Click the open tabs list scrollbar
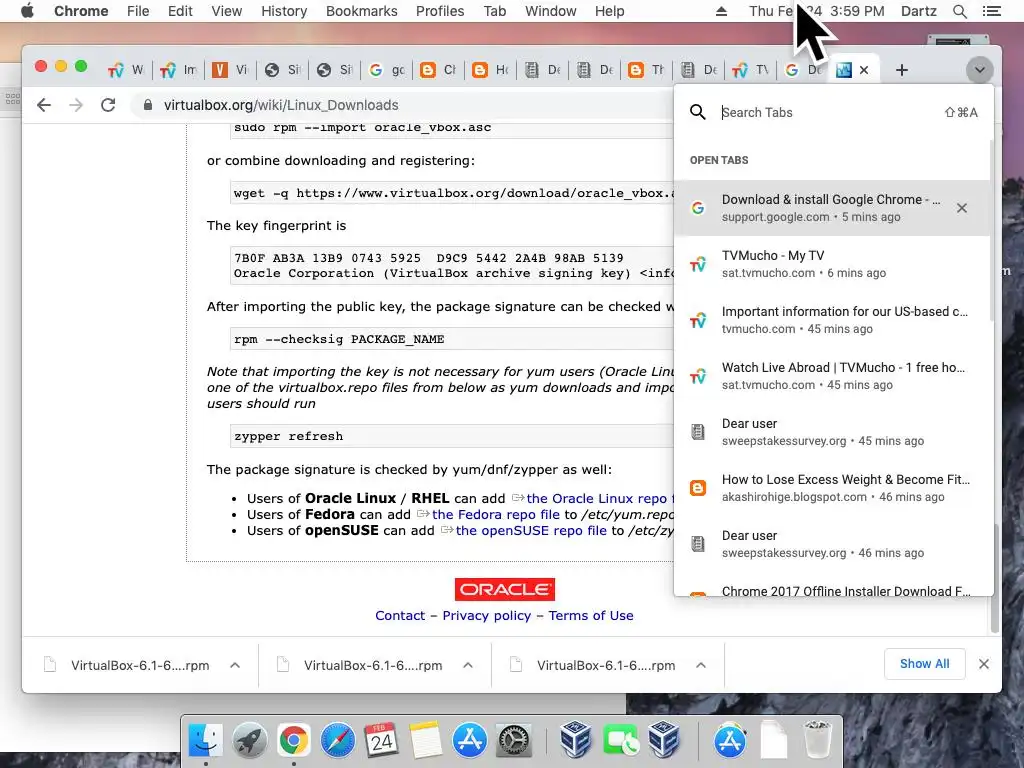Viewport: 1024px width, 768px height. click(x=993, y=229)
